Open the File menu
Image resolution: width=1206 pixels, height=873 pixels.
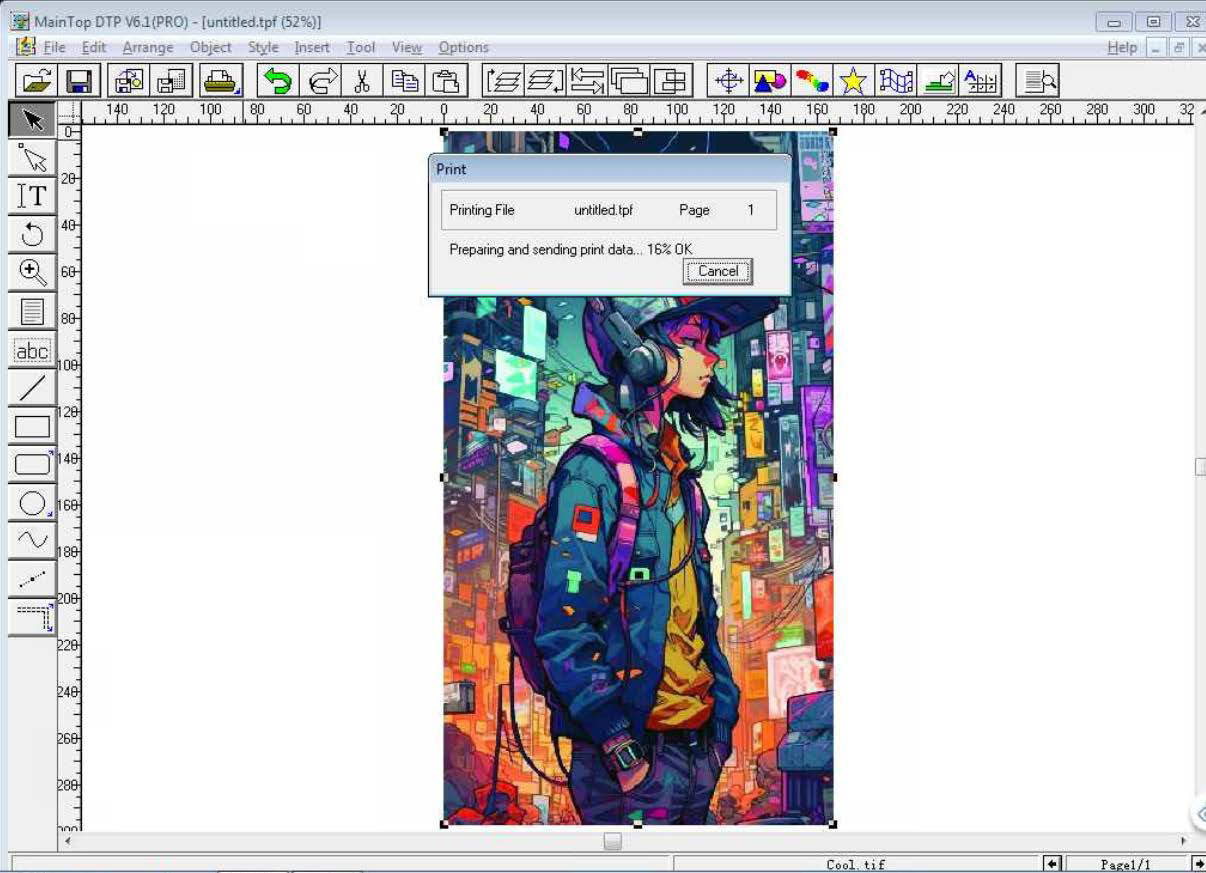(x=54, y=47)
